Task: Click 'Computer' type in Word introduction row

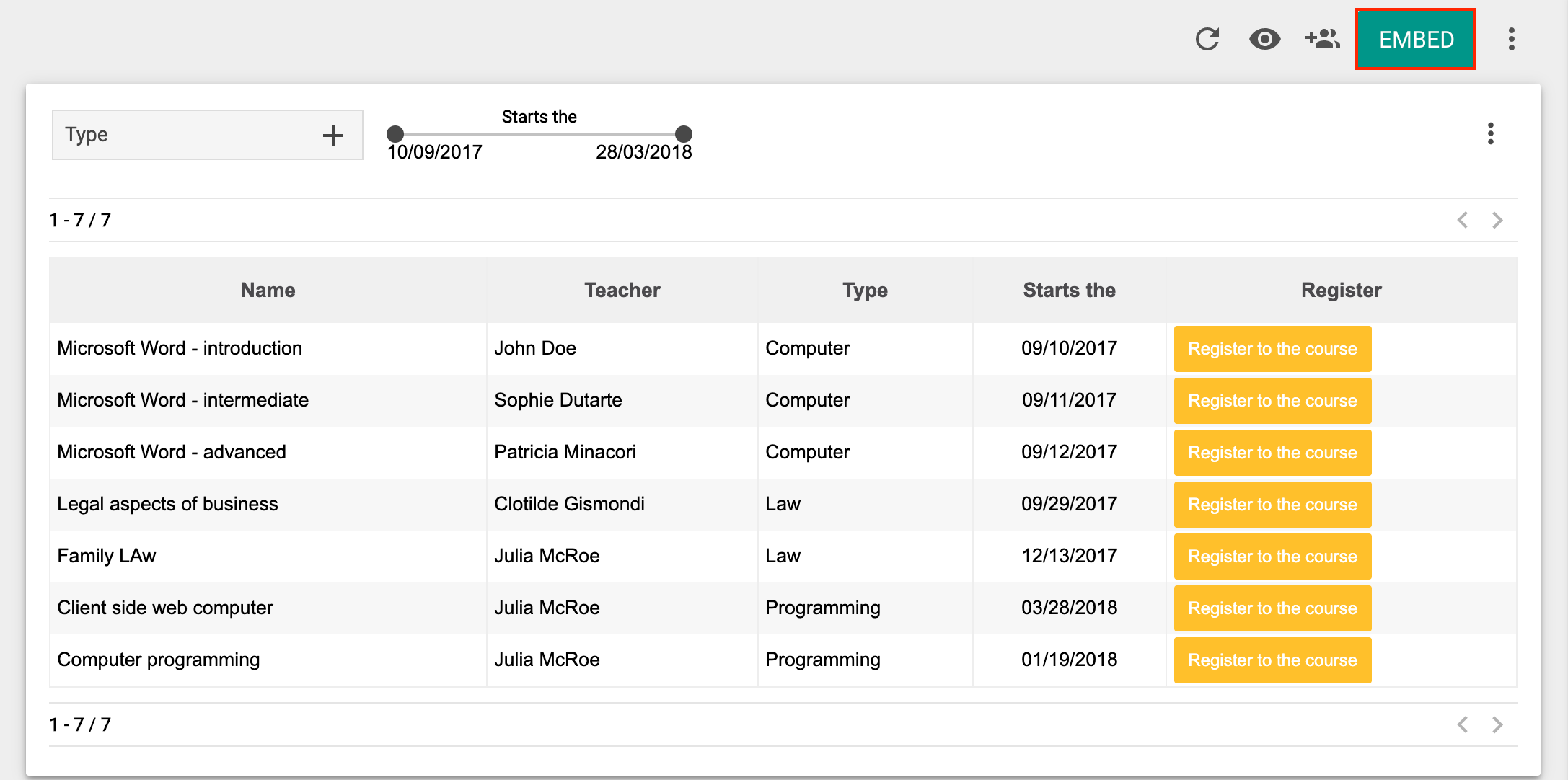Action: pyautogui.click(x=866, y=348)
